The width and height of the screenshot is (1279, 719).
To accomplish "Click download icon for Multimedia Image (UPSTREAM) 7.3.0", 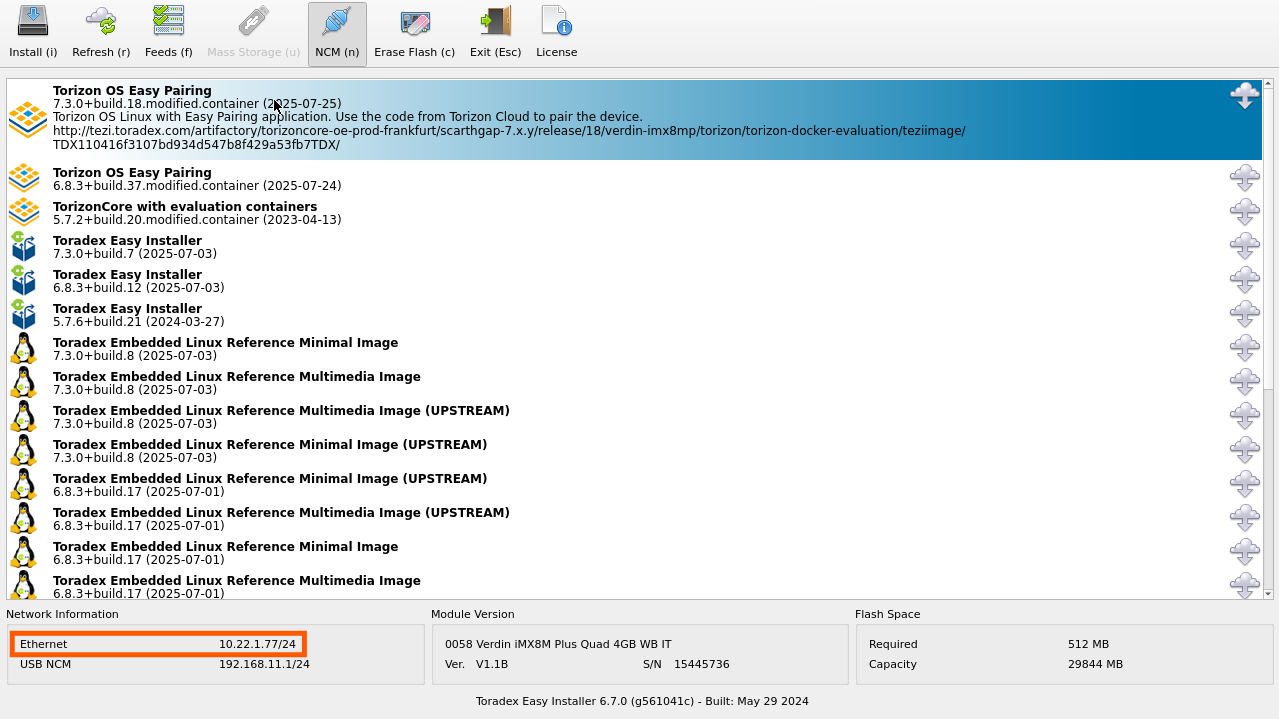I will [x=1245, y=416].
